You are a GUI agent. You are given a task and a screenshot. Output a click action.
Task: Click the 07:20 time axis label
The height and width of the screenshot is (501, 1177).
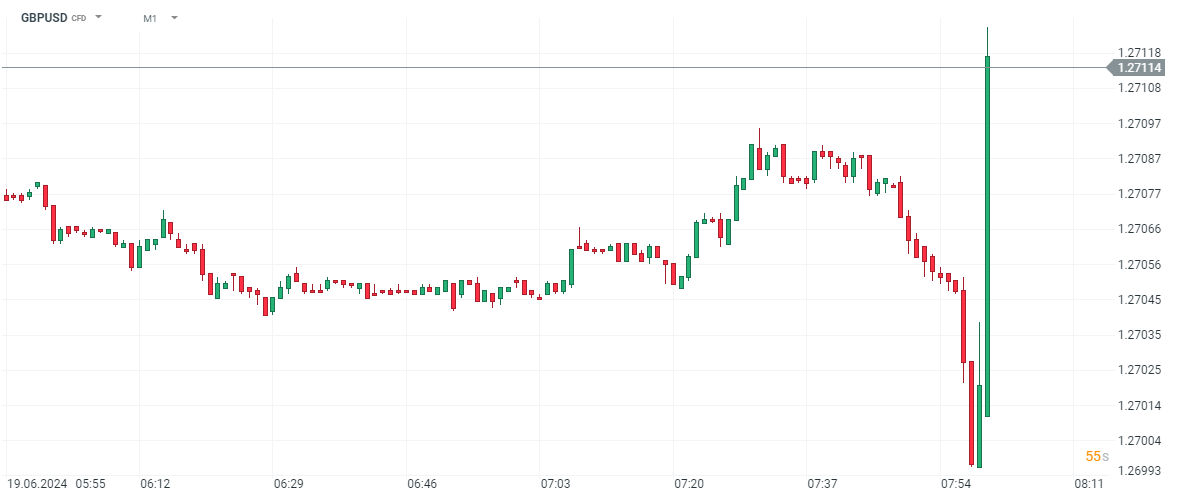click(689, 484)
